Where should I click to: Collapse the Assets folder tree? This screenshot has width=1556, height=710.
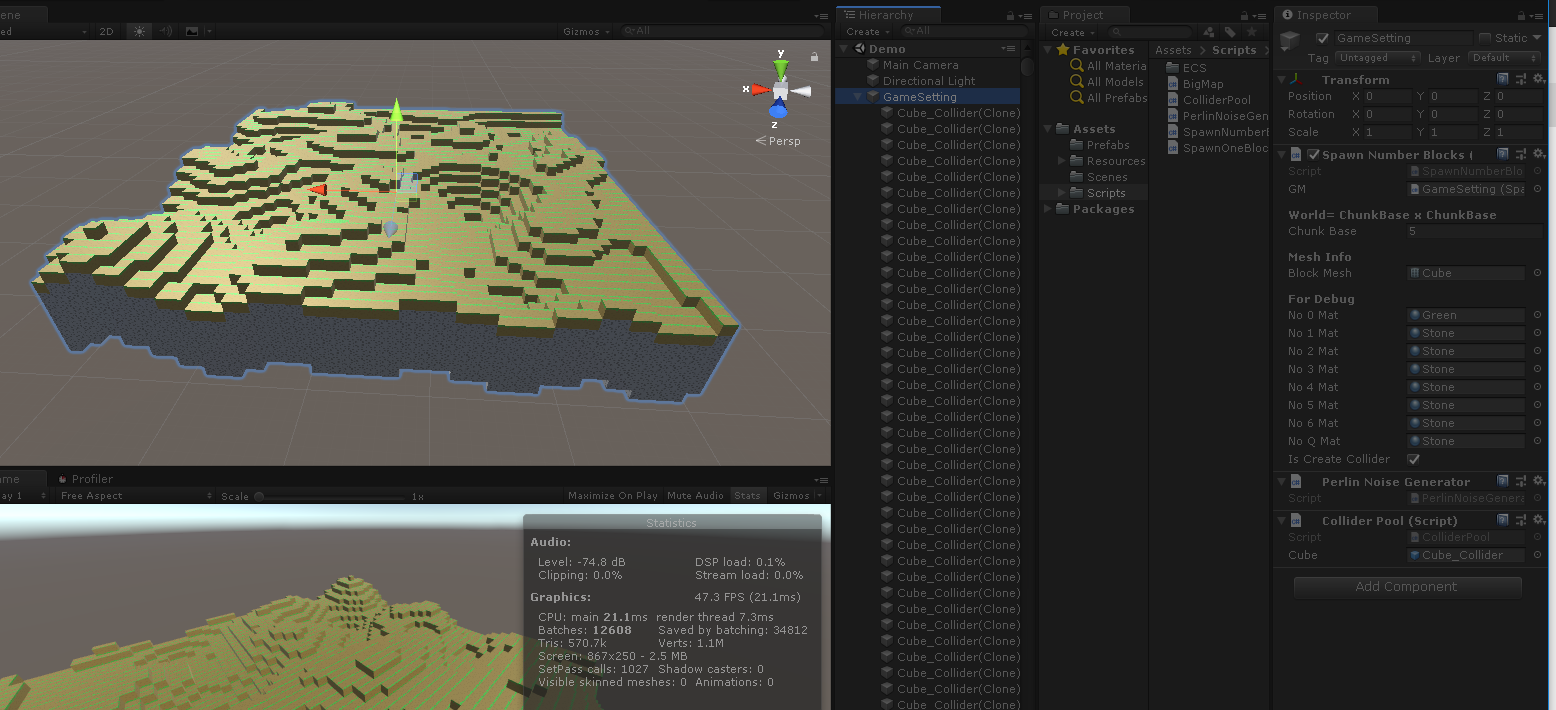pos(1048,129)
